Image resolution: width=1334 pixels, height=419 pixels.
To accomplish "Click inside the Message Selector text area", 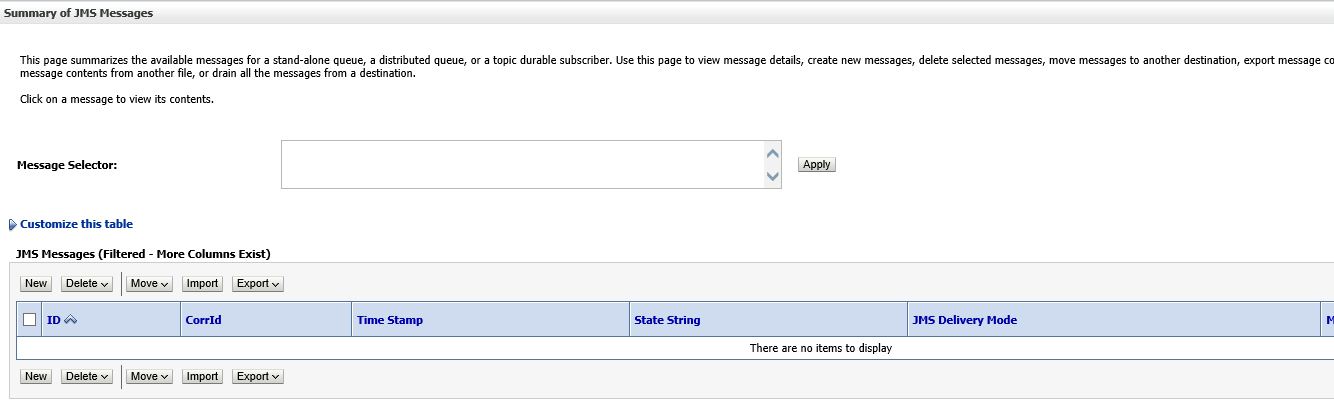I will pyautogui.click(x=522, y=164).
